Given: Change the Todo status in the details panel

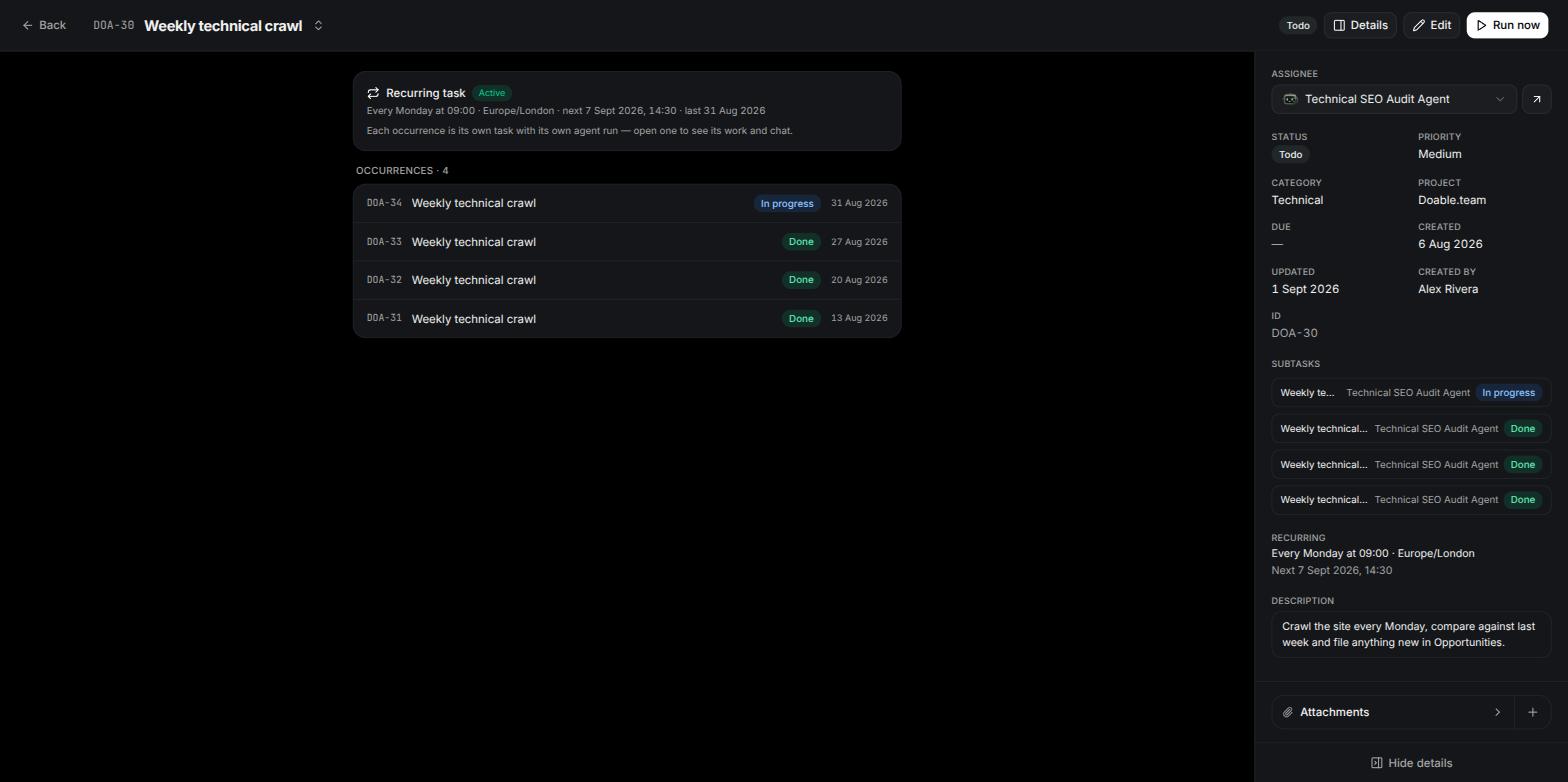Looking at the screenshot, I should (x=1291, y=155).
